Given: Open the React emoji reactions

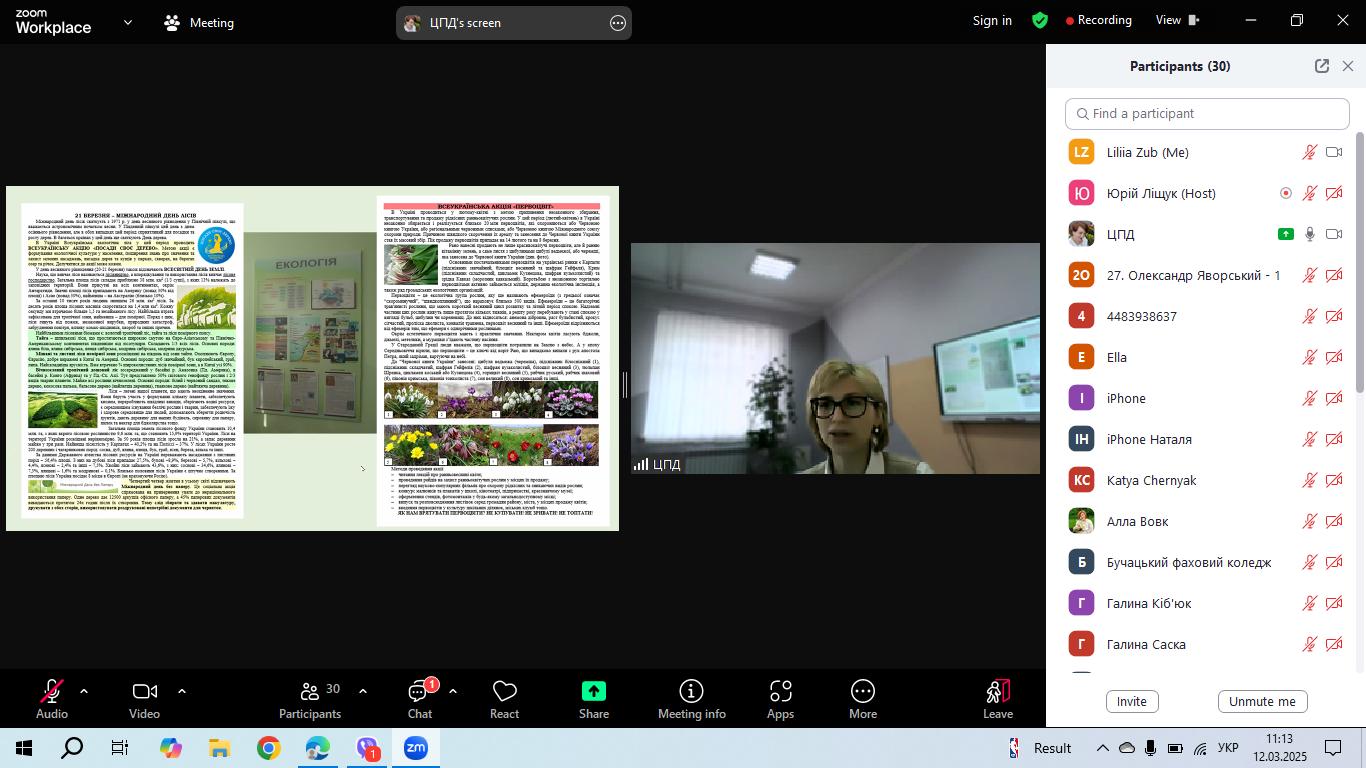Looking at the screenshot, I should pyautogui.click(x=504, y=691).
